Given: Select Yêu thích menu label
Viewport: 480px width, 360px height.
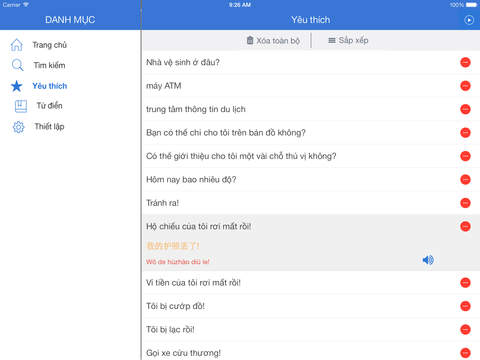Looking at the screenshot, I should click(x=50, y=86).
